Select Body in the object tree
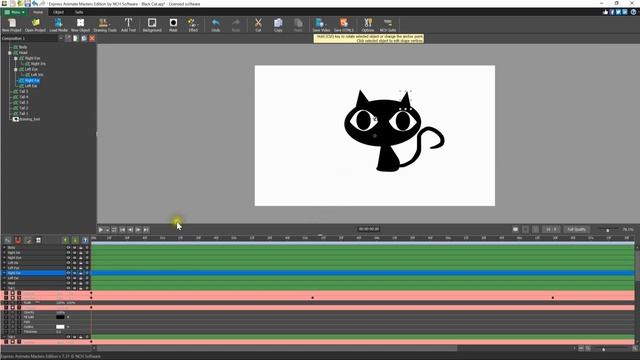This screenshot has height=360, width=640. 23,47
